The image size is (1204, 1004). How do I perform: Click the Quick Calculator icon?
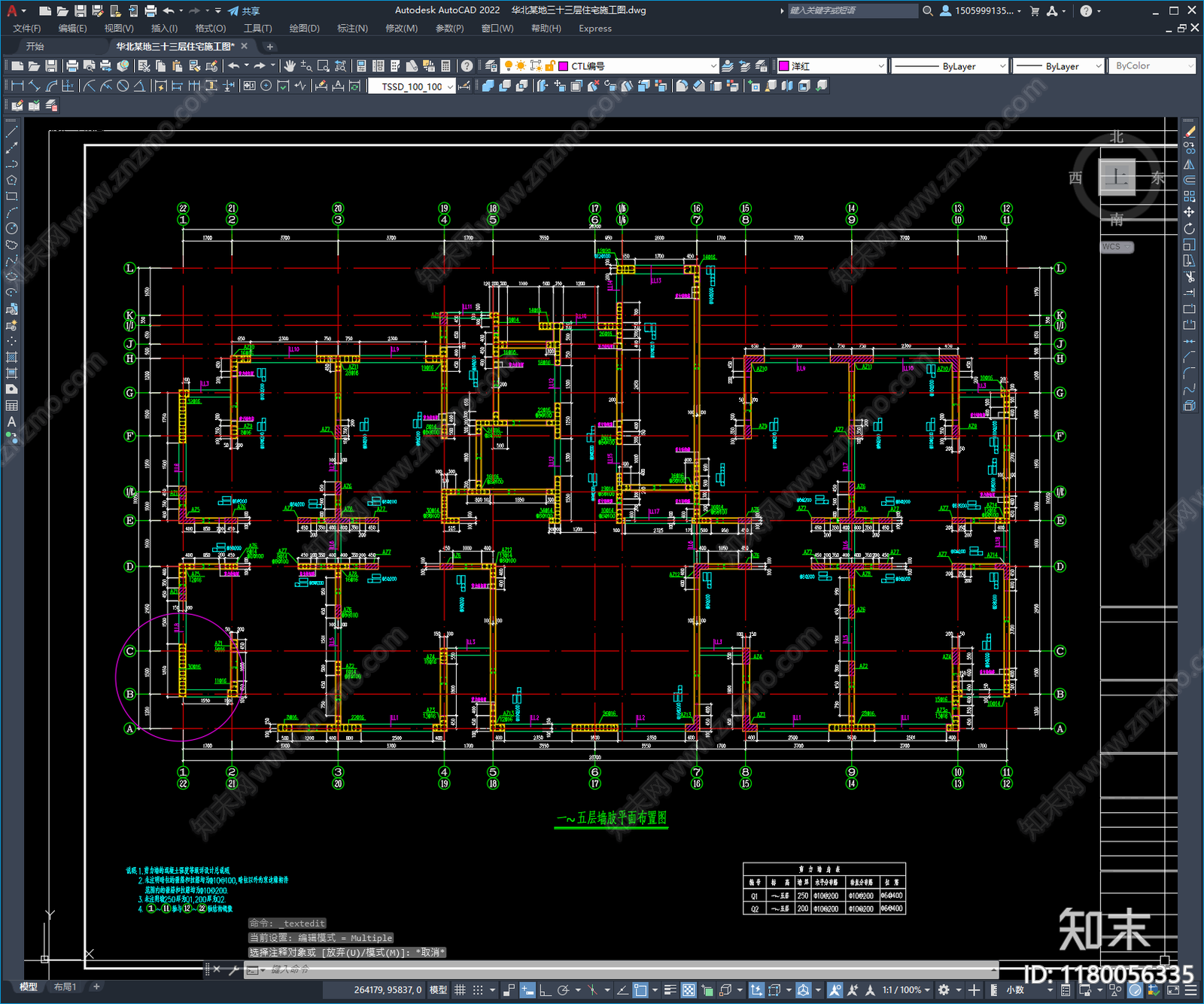445,66
